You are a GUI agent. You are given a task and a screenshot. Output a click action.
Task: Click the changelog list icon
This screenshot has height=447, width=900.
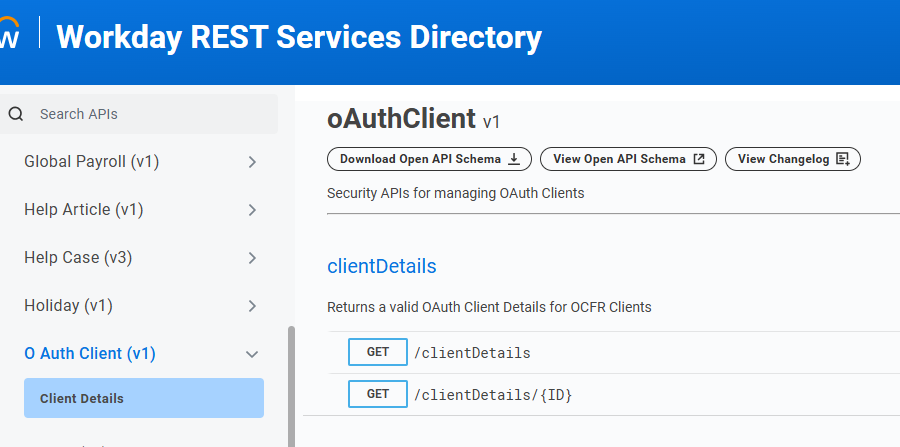click(843, 159)
